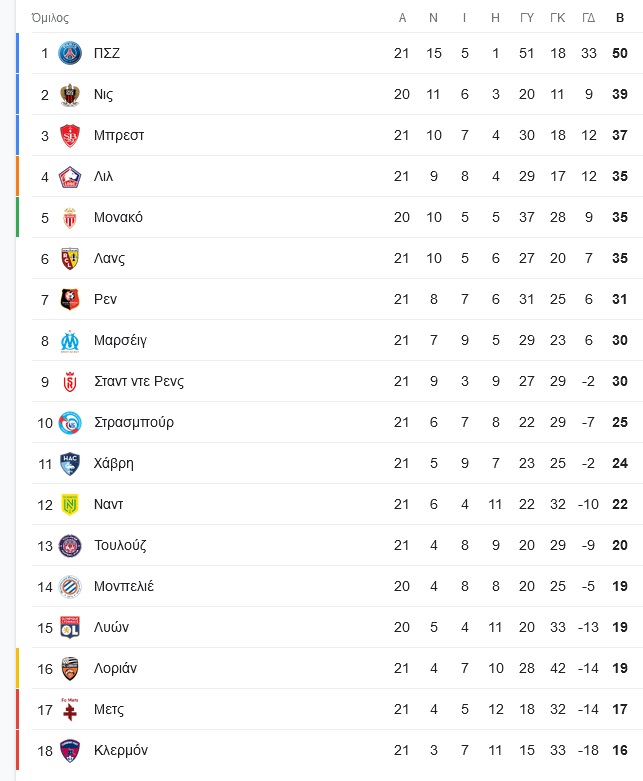Click the Nice club crest icon
Screen dimensions: 643x781
click(x=70, y=95)
